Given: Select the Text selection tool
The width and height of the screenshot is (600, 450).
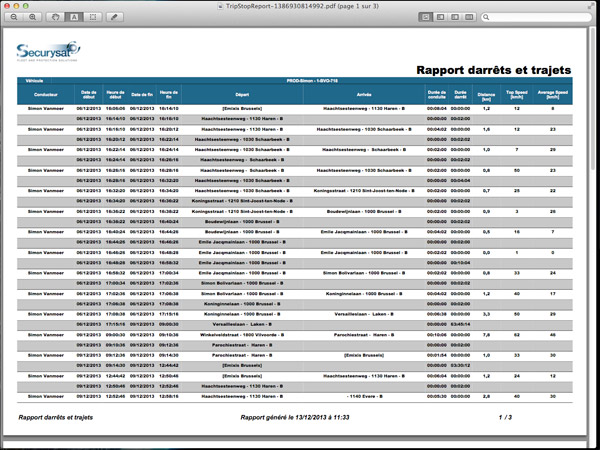Looking at the screenshot, I should [x=74, y=17].
